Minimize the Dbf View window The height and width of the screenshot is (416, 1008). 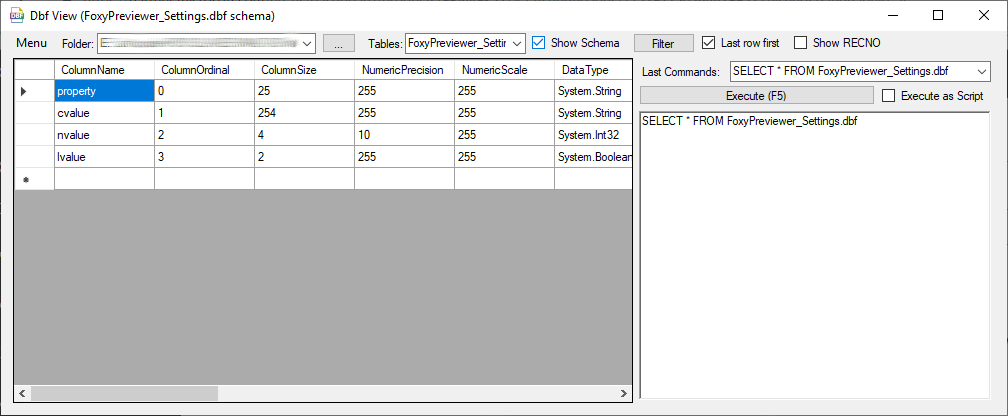coord(892,15)
